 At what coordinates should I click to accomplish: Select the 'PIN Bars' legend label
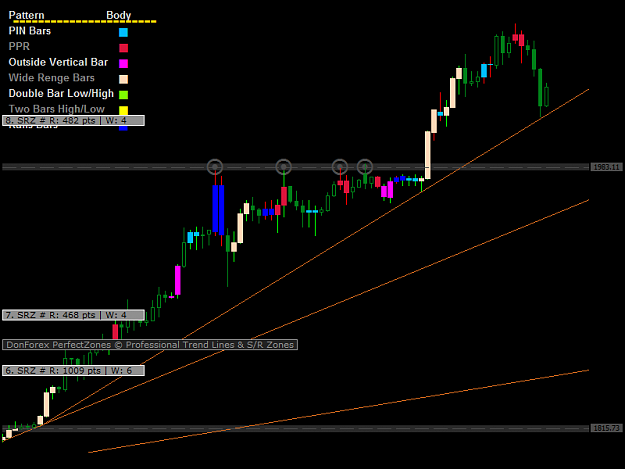tap(29, 31)
